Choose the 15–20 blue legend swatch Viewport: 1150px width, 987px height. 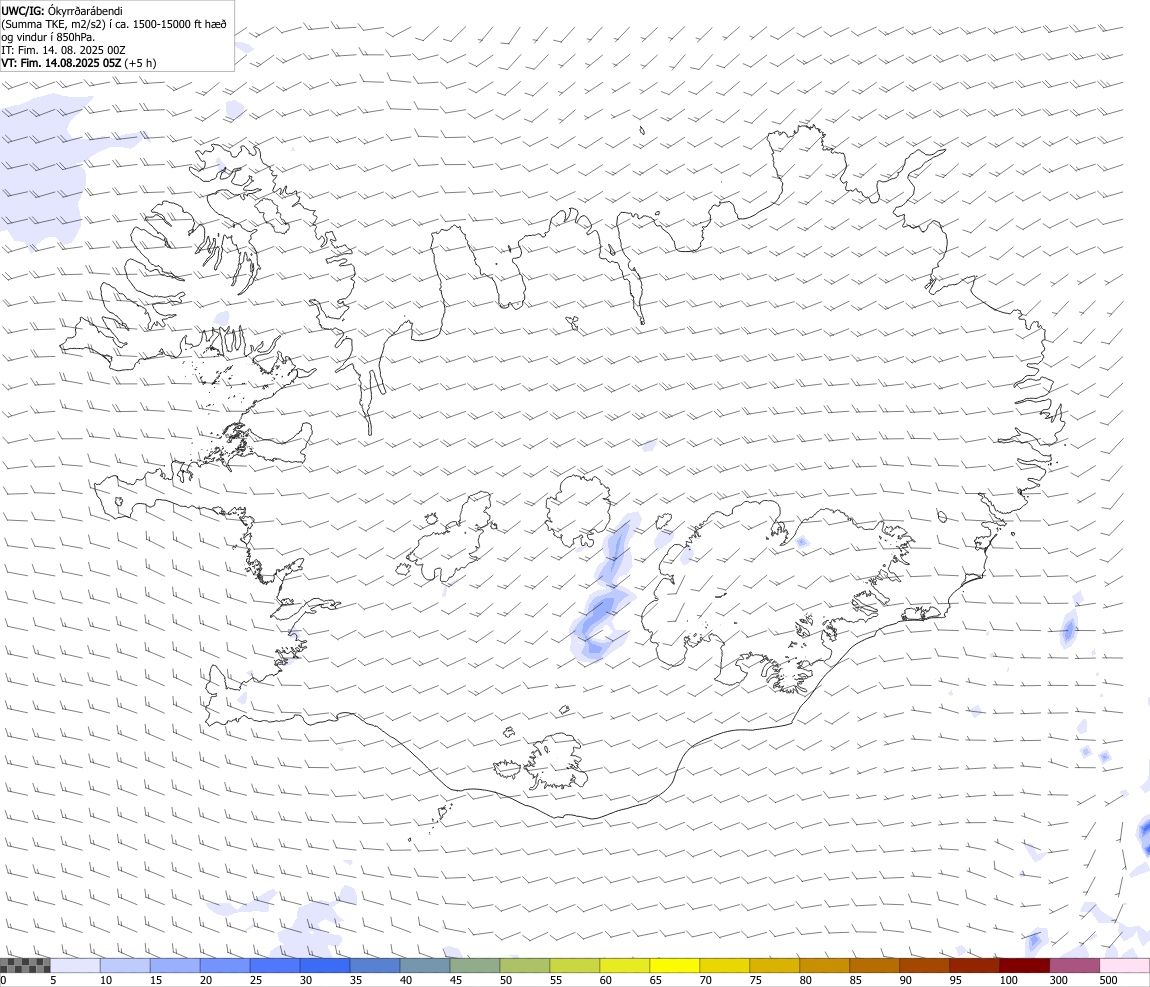(x=175, y=965)
